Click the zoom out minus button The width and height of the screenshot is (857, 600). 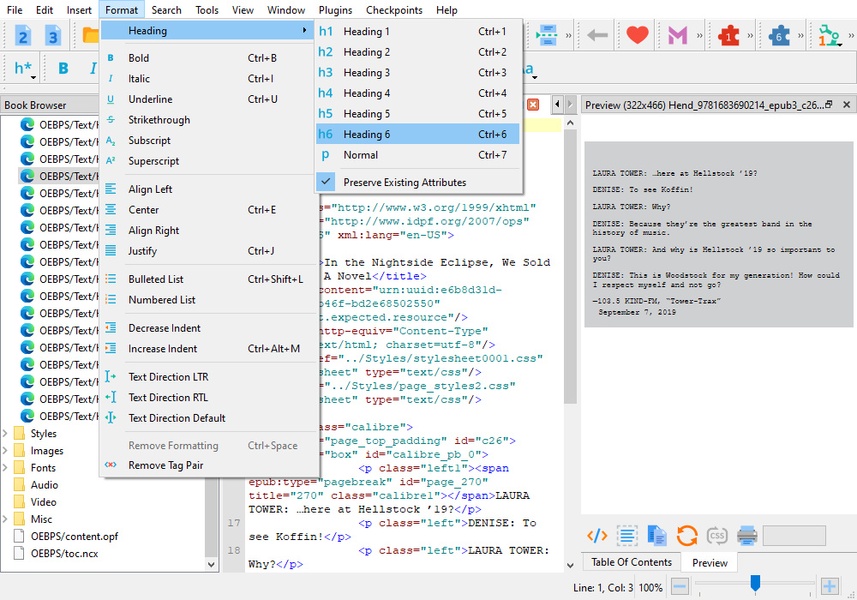pyautogui.click(x=680, y=587)
